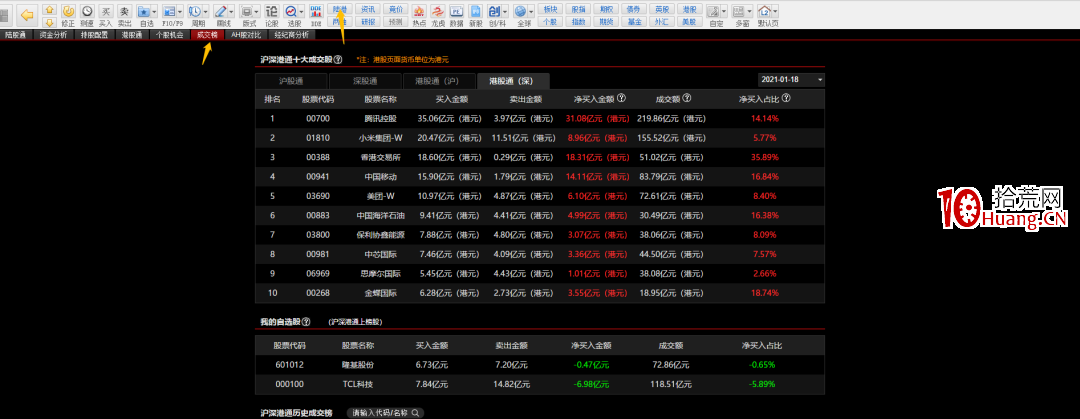Expand the 自选 watchlist dropdown arrow
Image resolution: width=1080 pixels, height=419 pixels.
163,12
